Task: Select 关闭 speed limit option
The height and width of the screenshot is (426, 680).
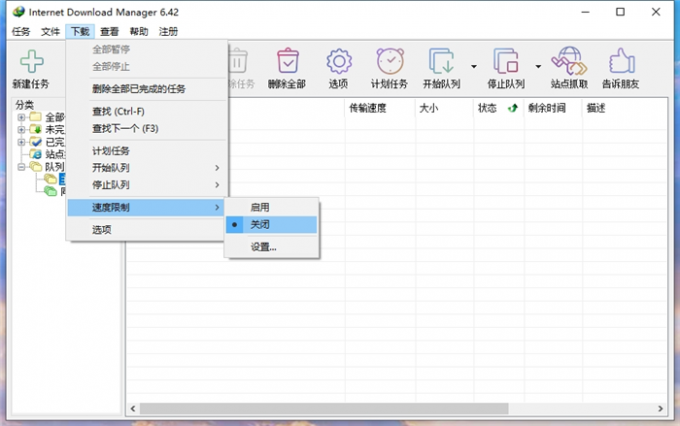Action: click(260, 225)
